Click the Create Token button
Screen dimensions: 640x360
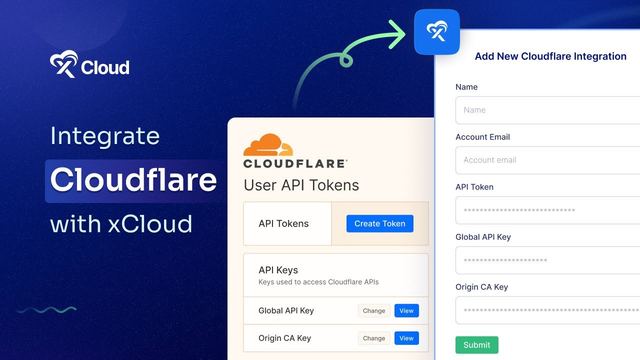(380, 224)
